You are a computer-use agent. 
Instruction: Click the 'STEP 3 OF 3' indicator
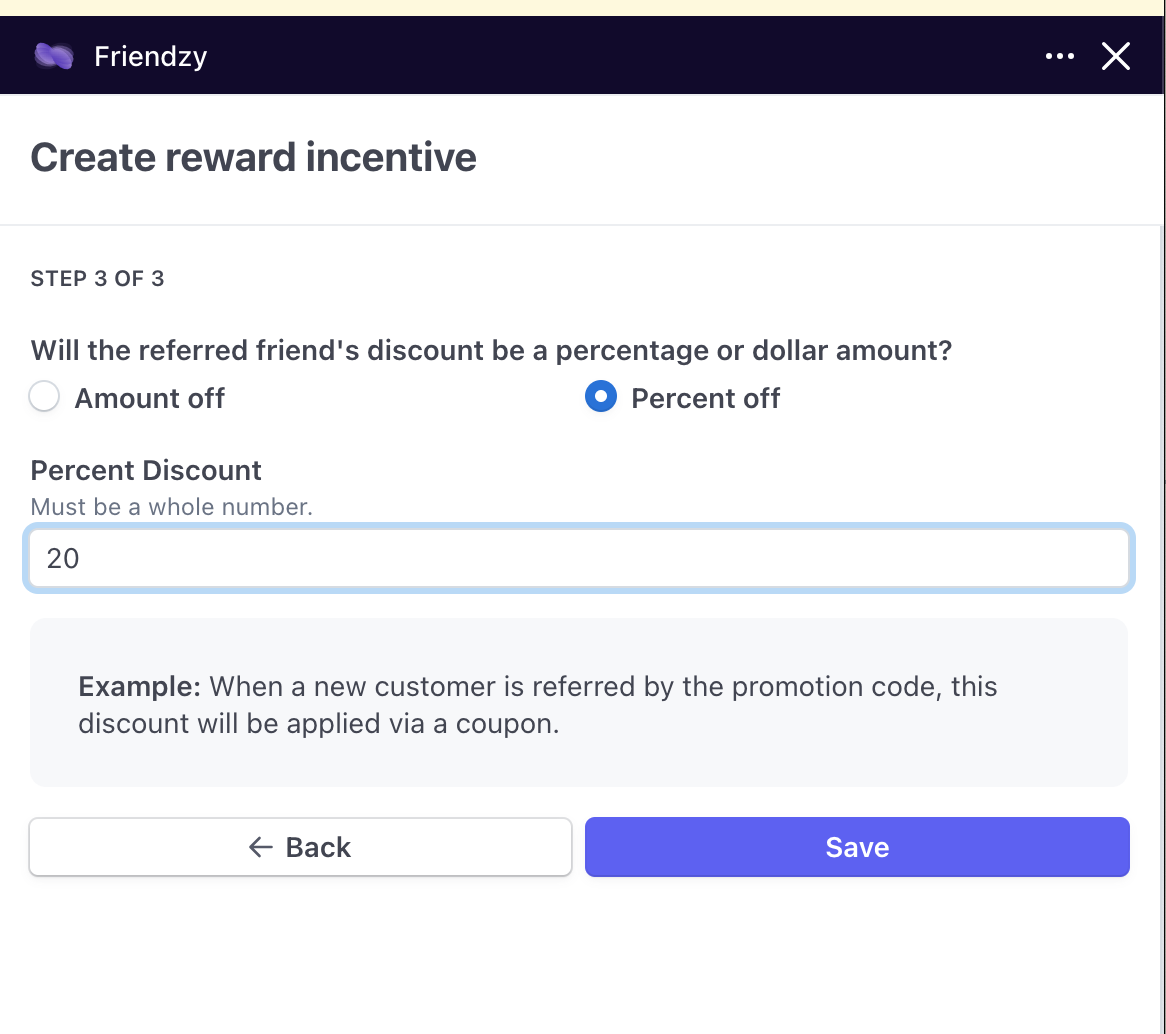[97, 278]
